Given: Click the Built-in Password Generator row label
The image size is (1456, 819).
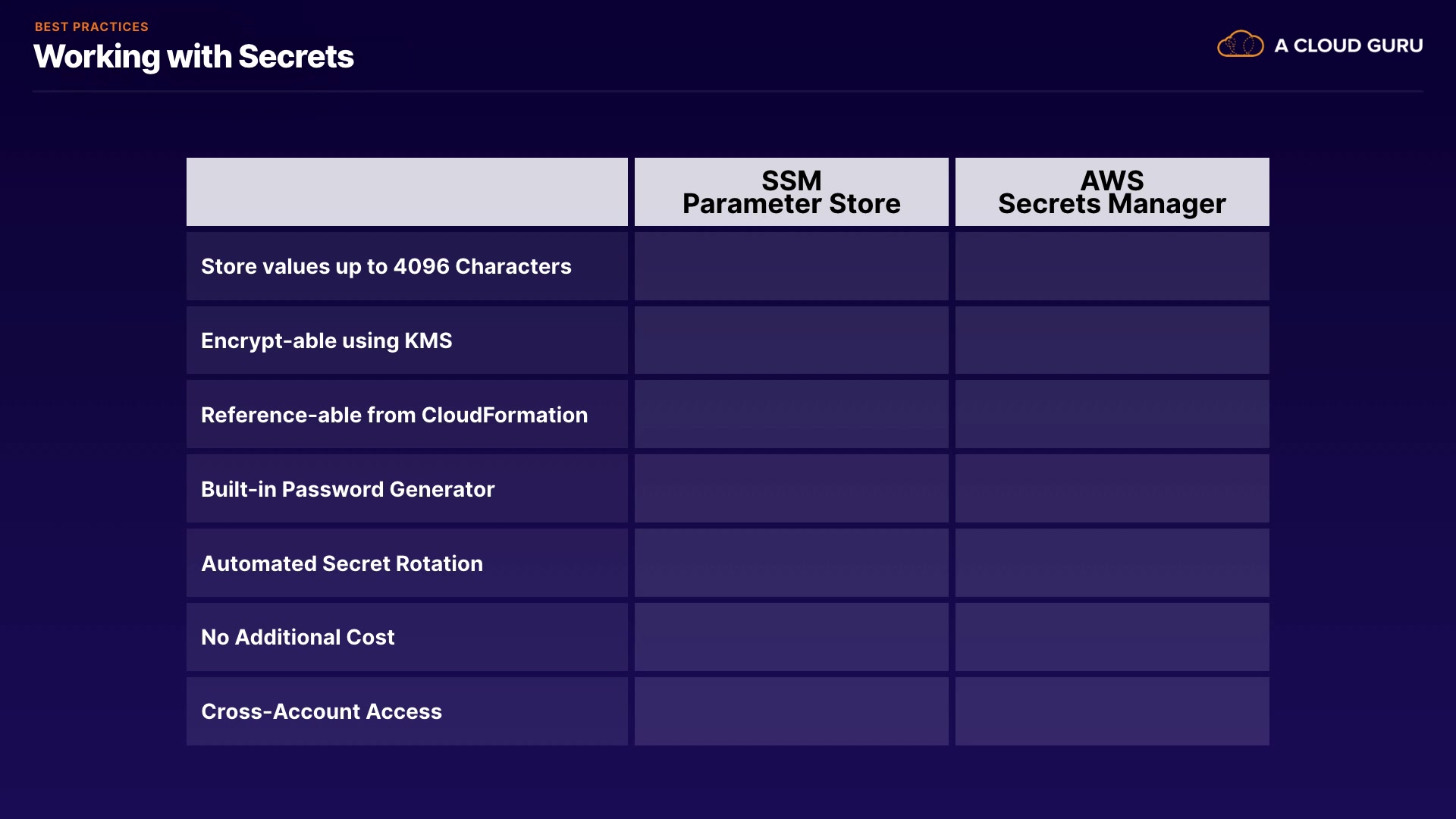Looking at the screenshot, I should point(347,489).
